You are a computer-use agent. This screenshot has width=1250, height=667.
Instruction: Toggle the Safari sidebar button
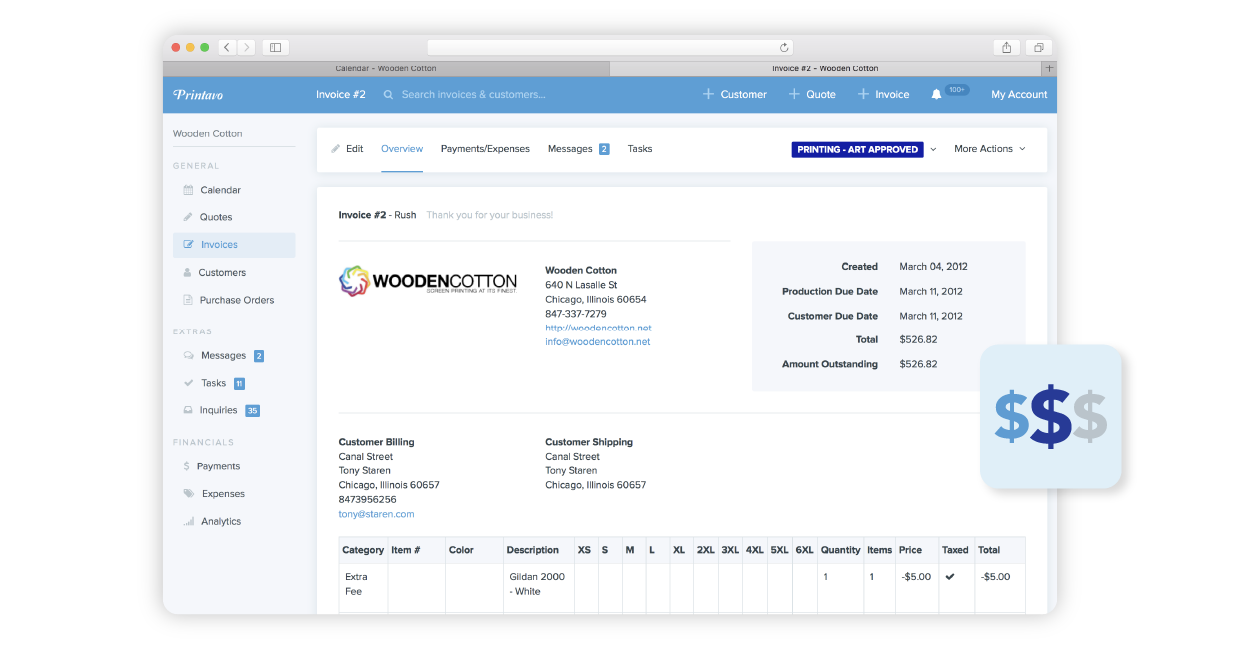(276, 47)
